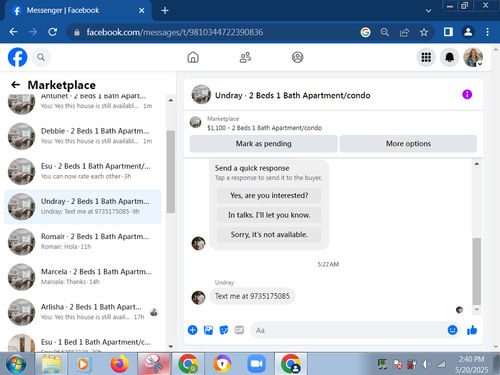Screen dimensions: 500x375
Task: Attach a photo using the image icon
Action: tap(208, 330)
